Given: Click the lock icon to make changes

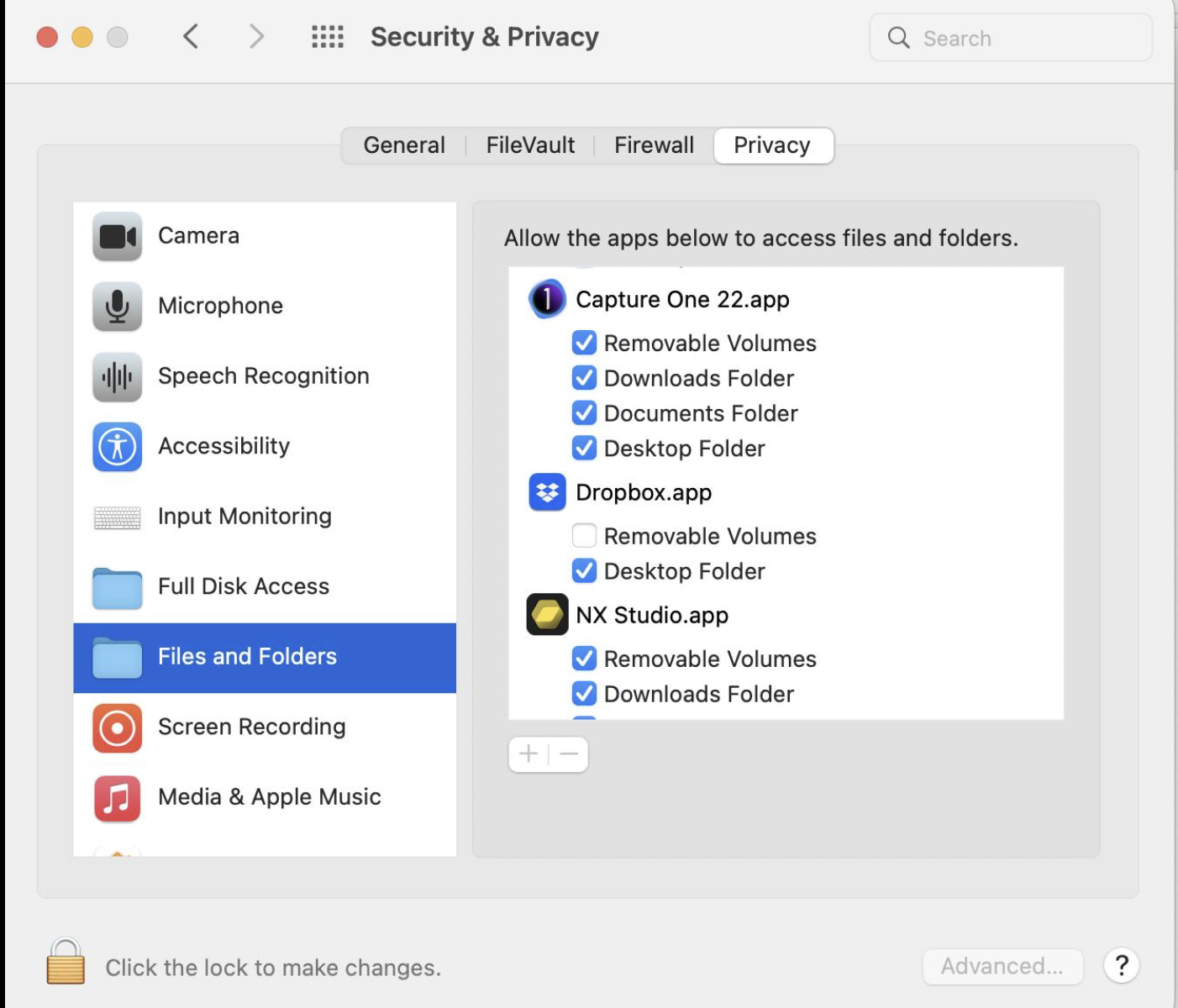Looking at the screenshot, I should pos(66,961).
